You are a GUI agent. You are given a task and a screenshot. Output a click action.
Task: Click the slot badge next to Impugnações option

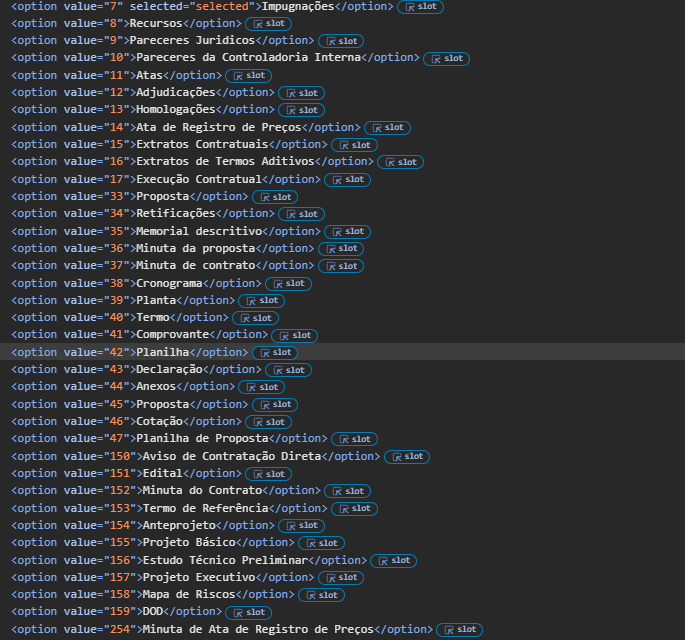[x=420, y=6]
